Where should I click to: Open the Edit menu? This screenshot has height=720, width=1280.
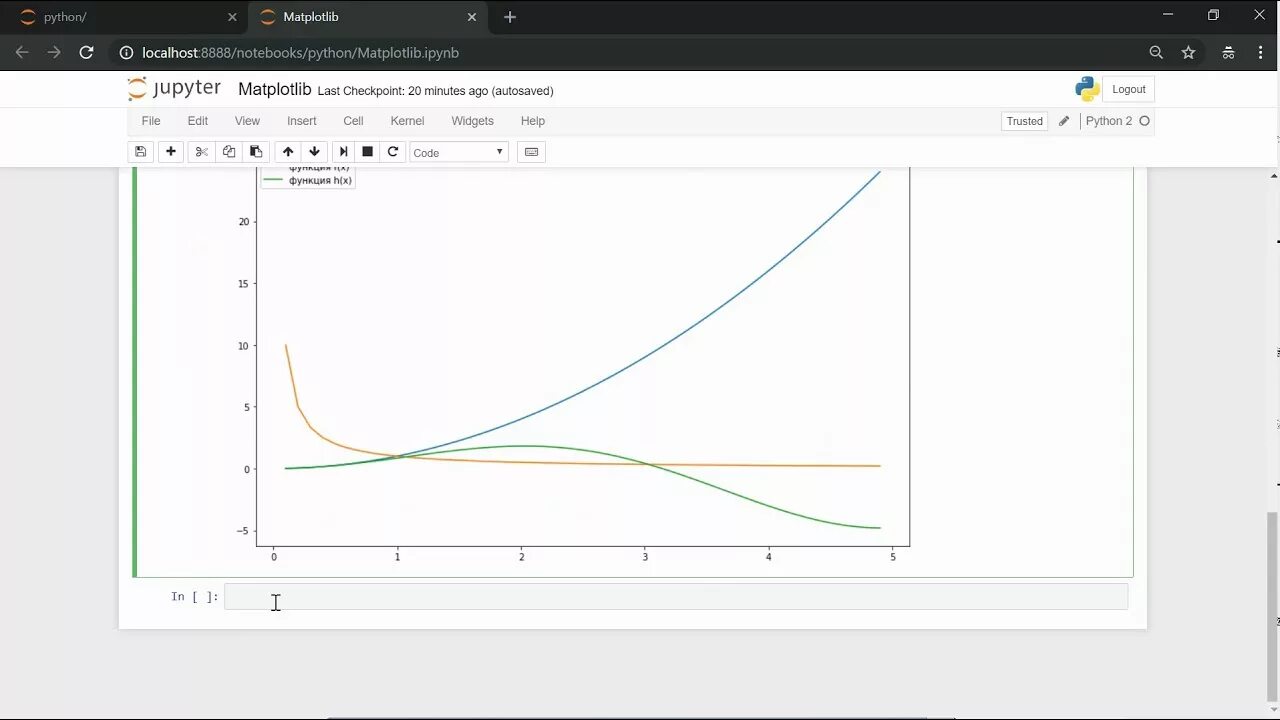(x=198, y=121)
